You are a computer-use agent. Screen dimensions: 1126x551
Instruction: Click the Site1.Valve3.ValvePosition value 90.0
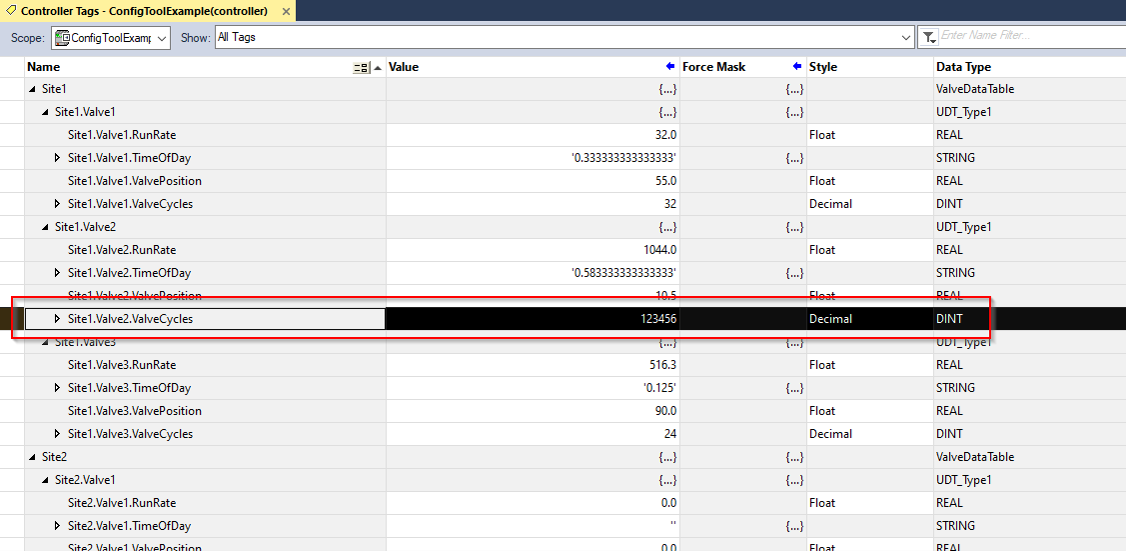coord(666,410)
